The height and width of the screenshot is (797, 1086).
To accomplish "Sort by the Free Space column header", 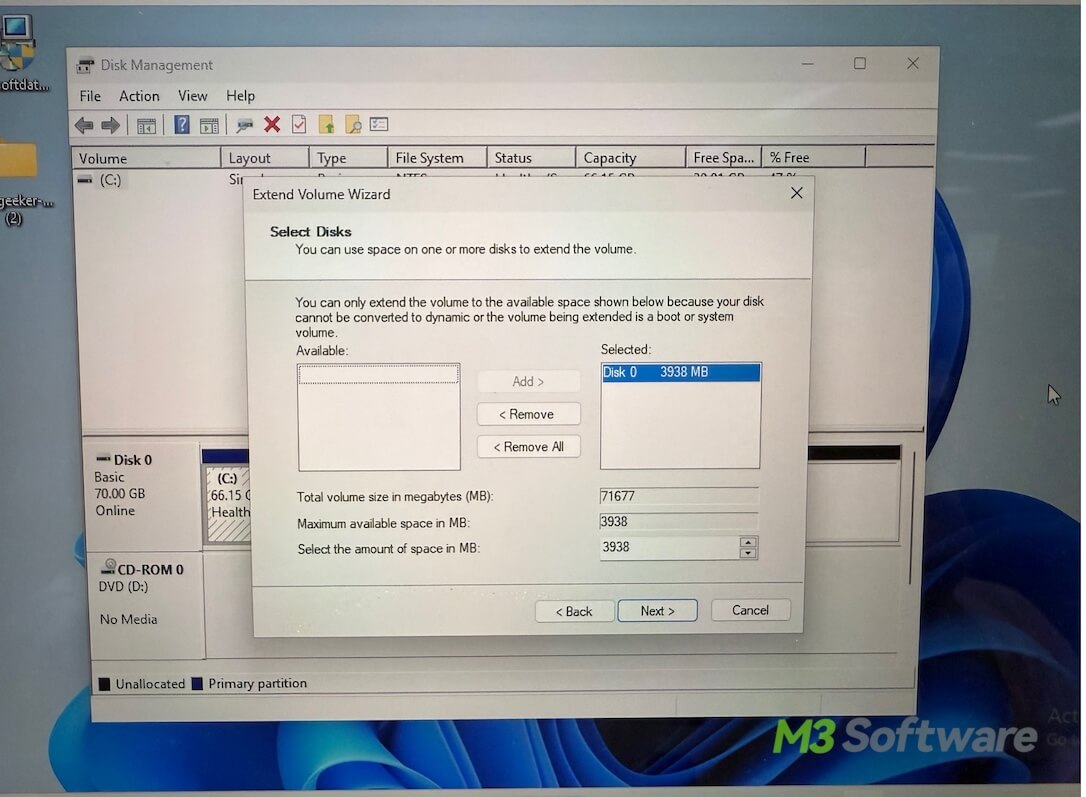I will [x=724, y=158].
